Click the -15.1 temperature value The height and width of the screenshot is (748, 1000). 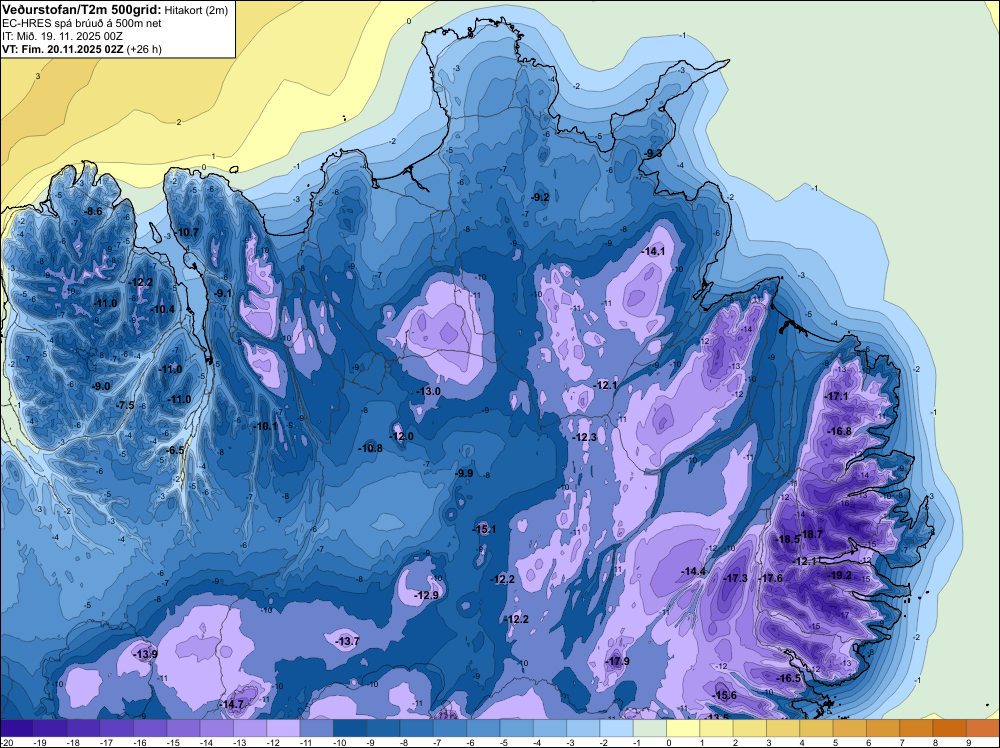tap(484, 529)
